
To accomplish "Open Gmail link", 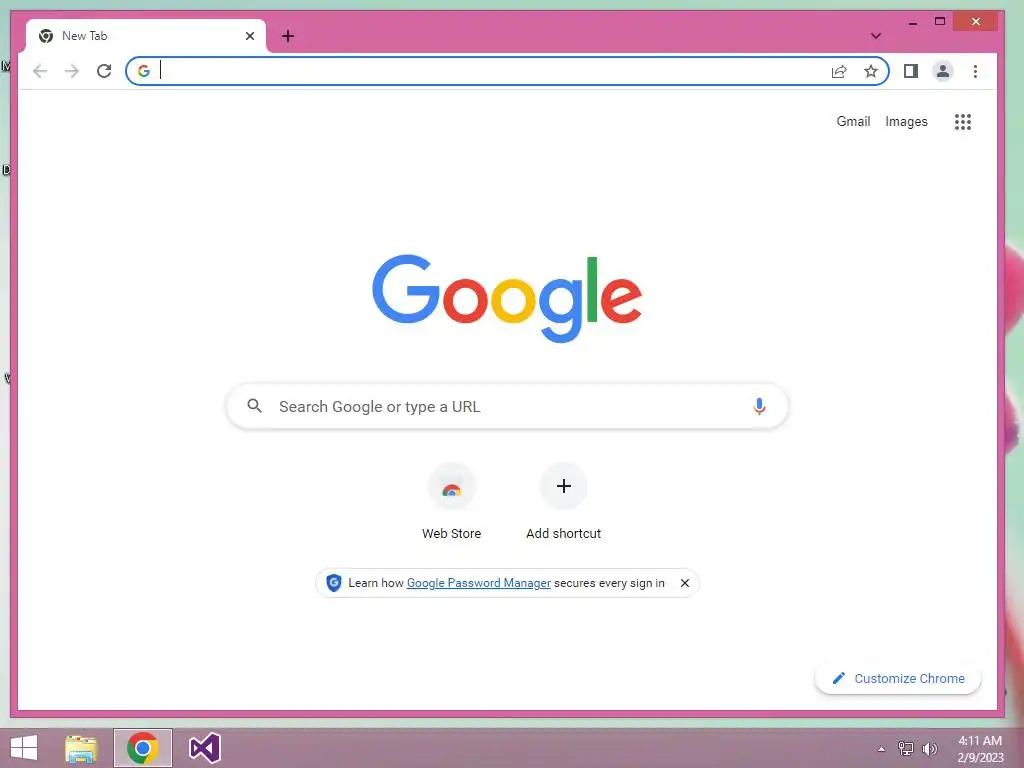I will [x=853, y=121].
